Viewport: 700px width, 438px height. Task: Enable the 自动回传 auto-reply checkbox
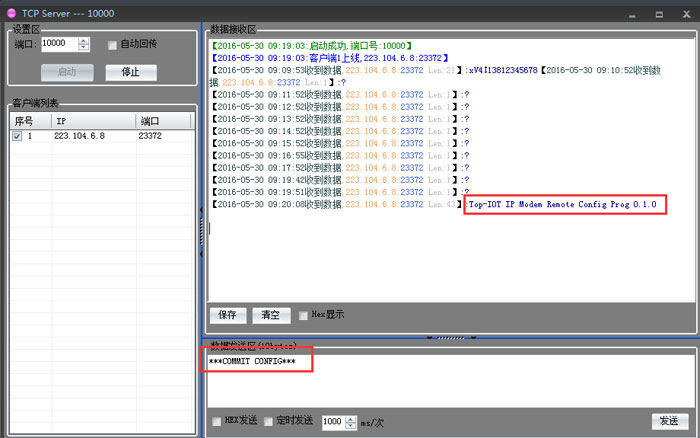click(112, 44)
